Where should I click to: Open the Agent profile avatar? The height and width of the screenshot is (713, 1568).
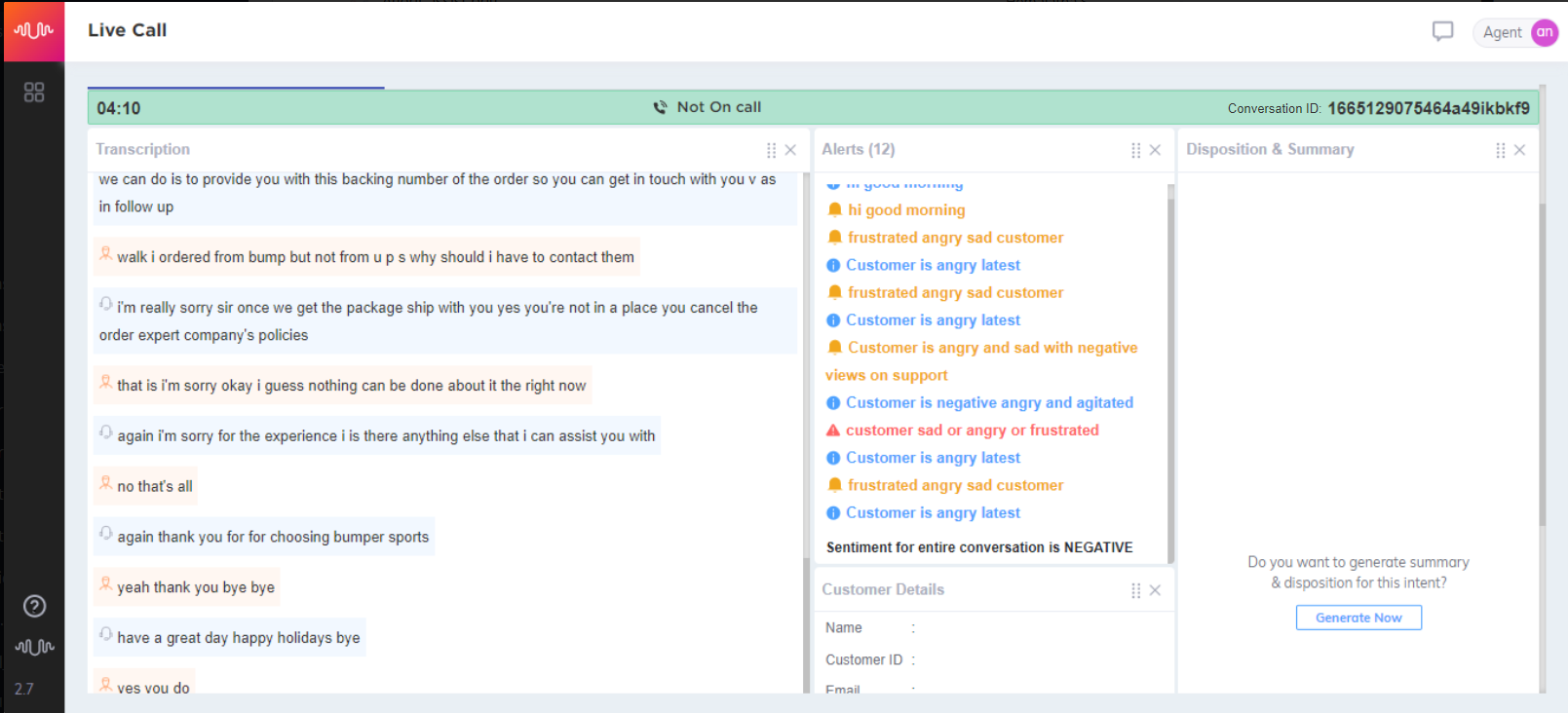pos(1544,32)
